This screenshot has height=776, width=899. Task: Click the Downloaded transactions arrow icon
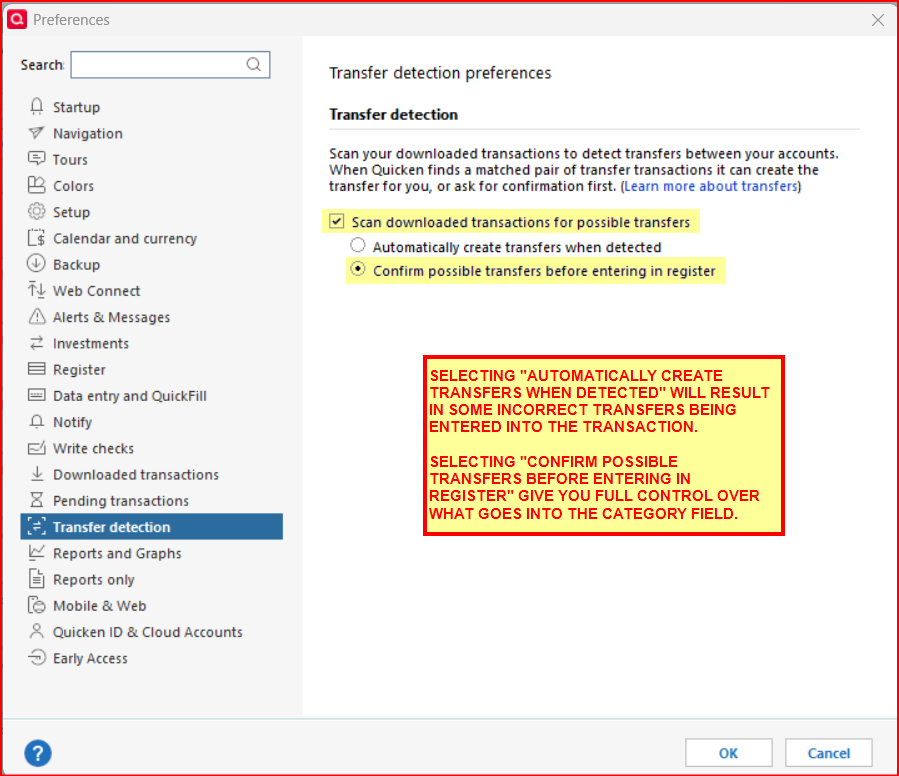(x=37, y=474)
